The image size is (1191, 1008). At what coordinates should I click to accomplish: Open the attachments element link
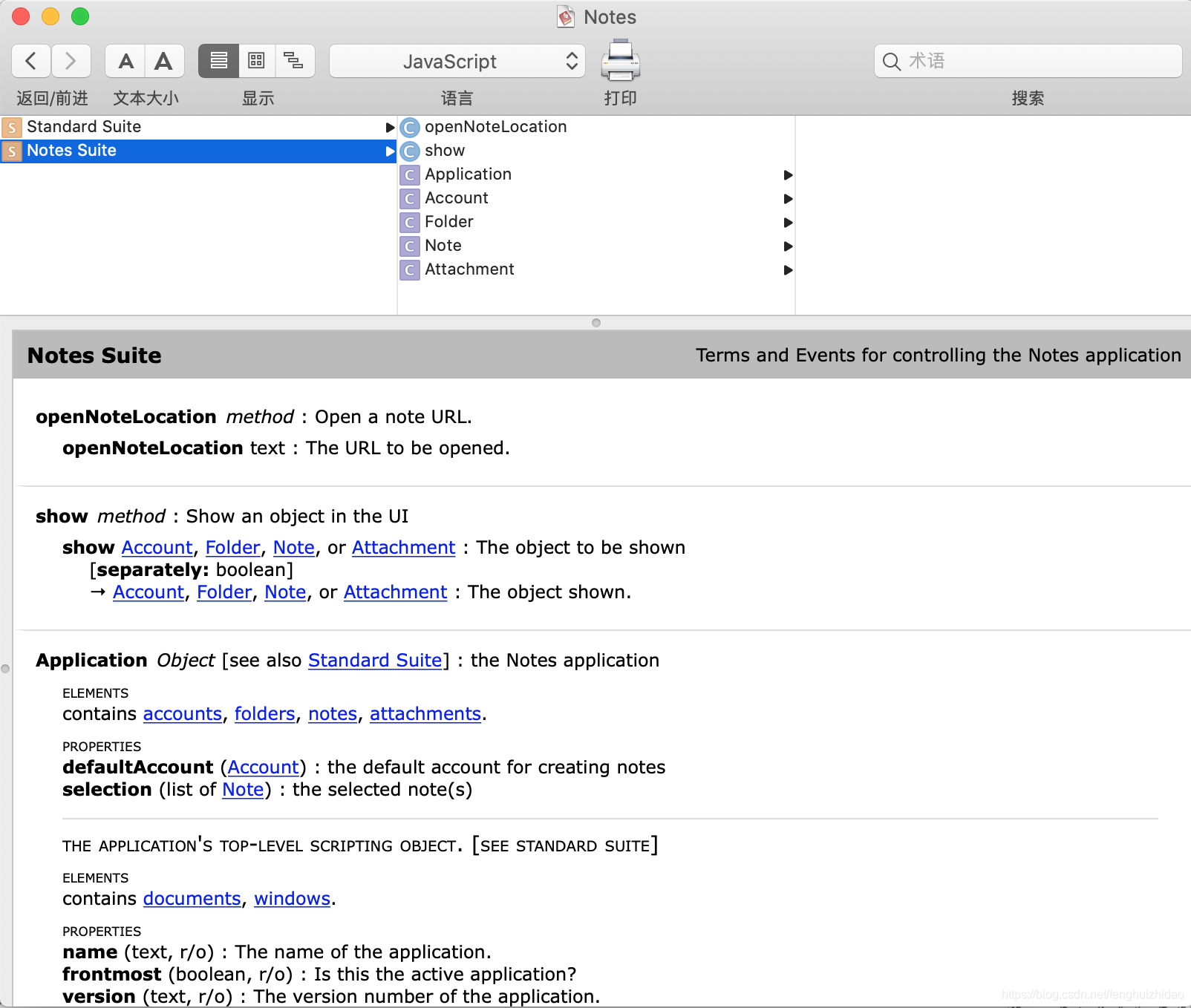tap(425, 714)
